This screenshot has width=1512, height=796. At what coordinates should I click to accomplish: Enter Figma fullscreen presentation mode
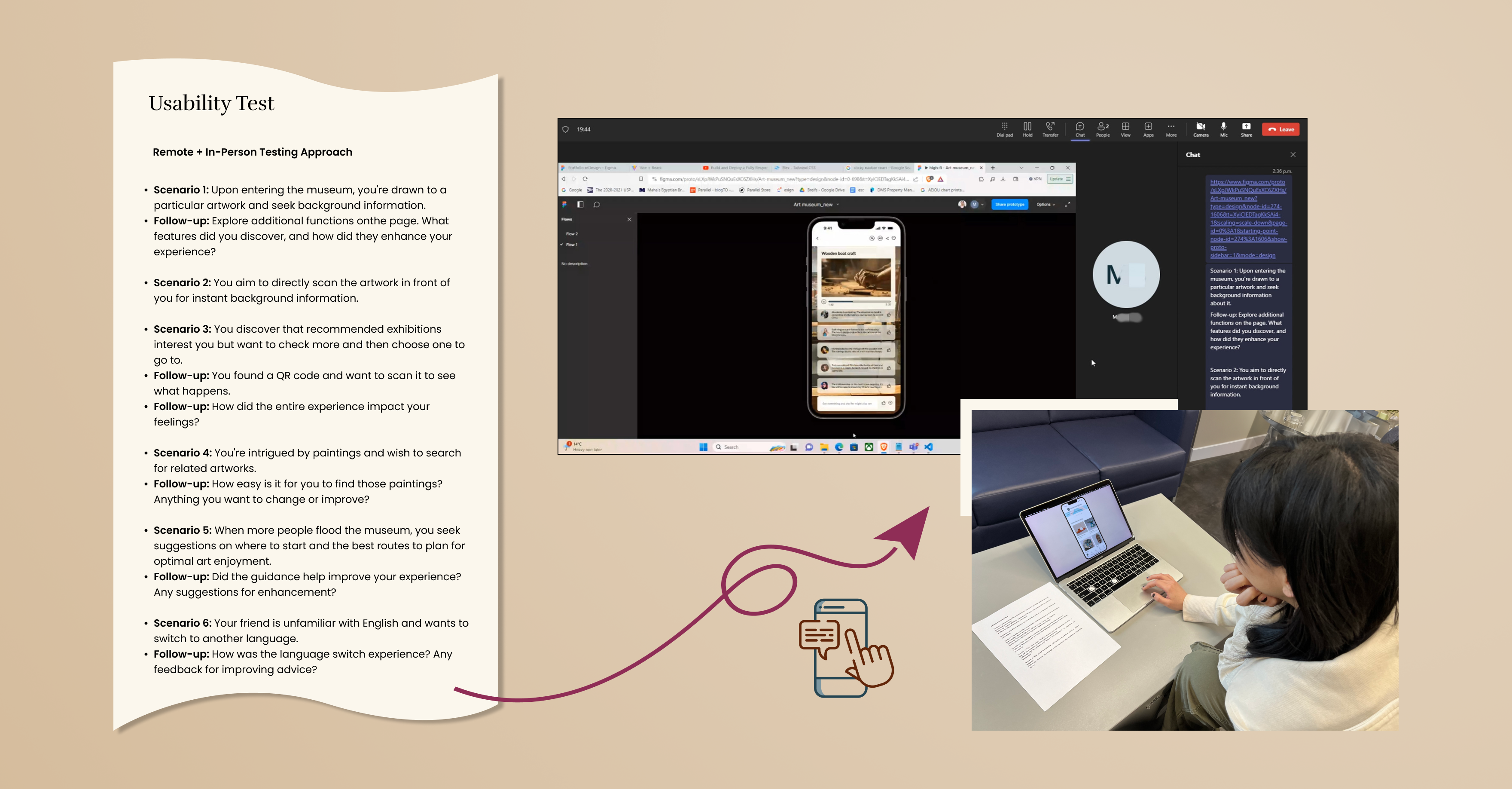coord(1068,205)
